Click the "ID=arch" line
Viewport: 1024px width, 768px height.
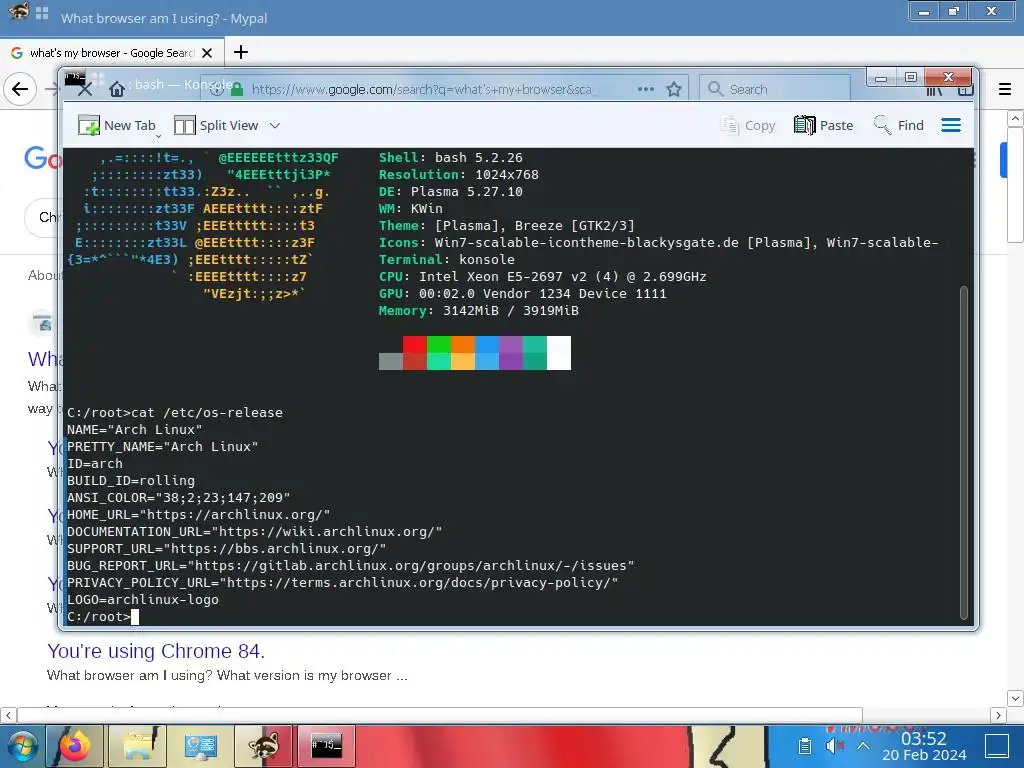tap(95, 464)
